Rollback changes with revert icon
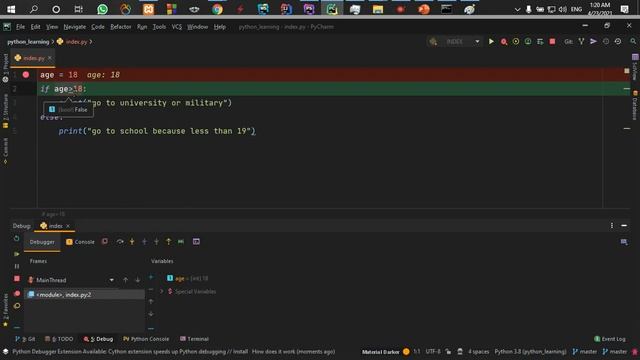 pyautogui.click(x=618, y=42)
